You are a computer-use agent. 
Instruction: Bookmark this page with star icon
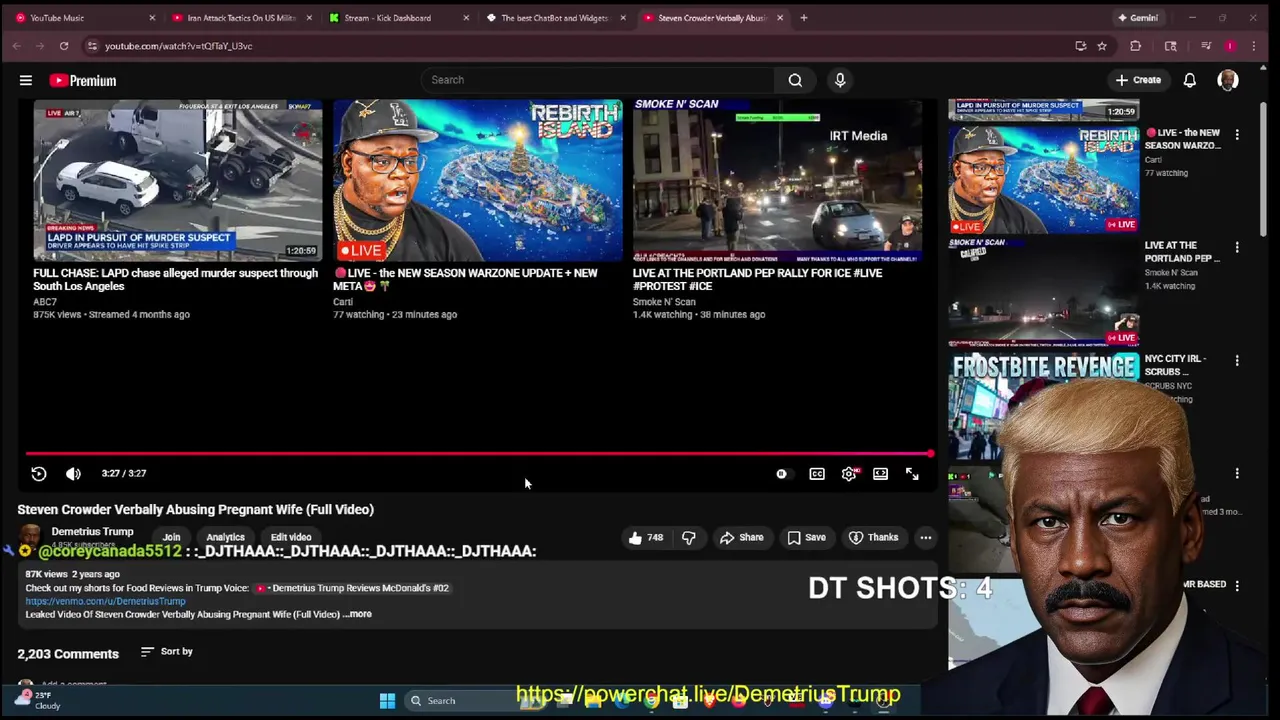1102,46
